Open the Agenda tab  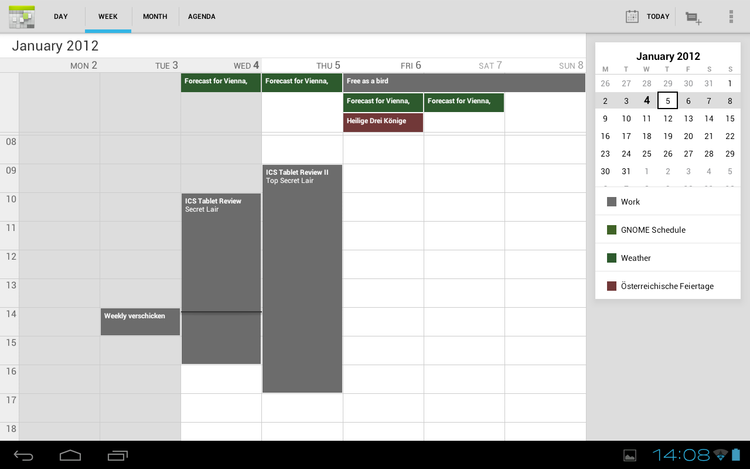(201, 17)
